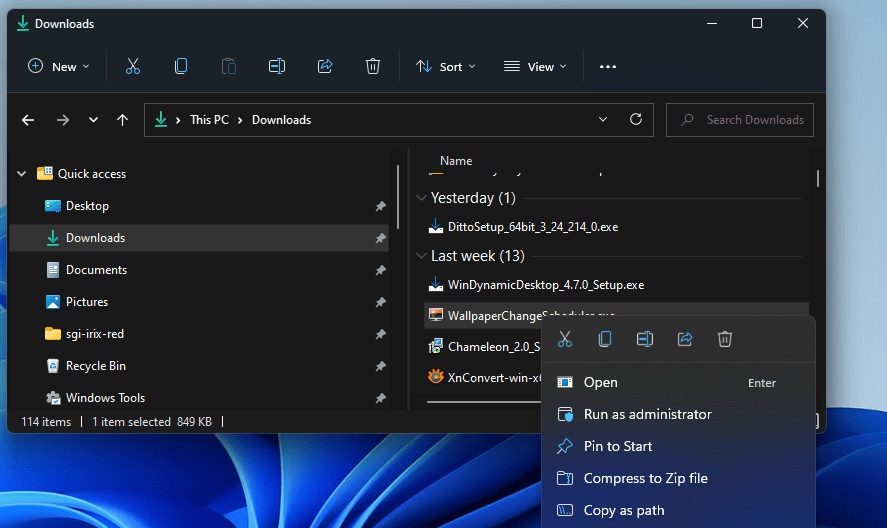This screenshot has height=528, width=887.
Task: Open recent locations dropdown arrow
Action: point(93,120)
